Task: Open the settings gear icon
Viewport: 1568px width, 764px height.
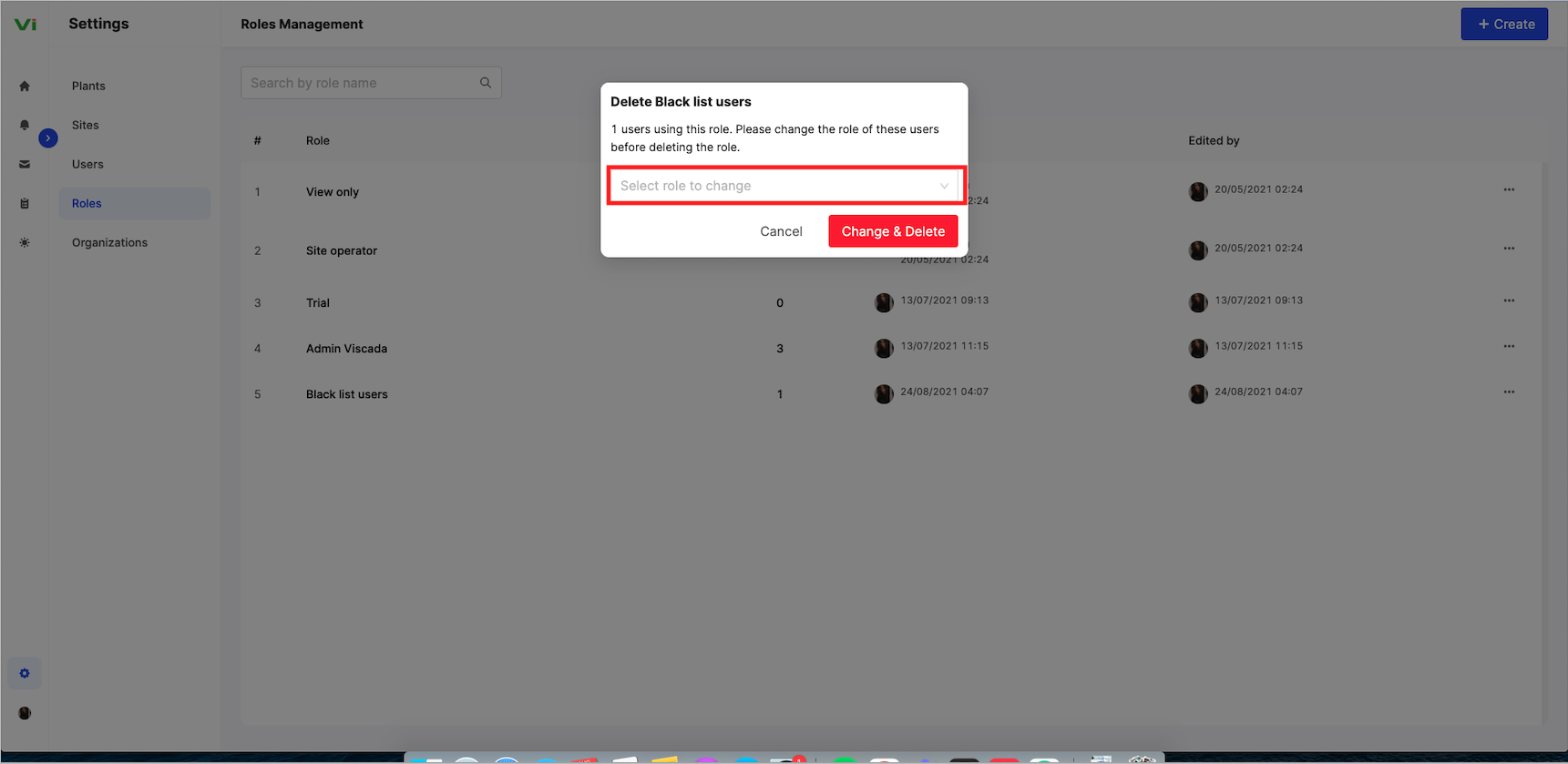Action: pos(25,674)
